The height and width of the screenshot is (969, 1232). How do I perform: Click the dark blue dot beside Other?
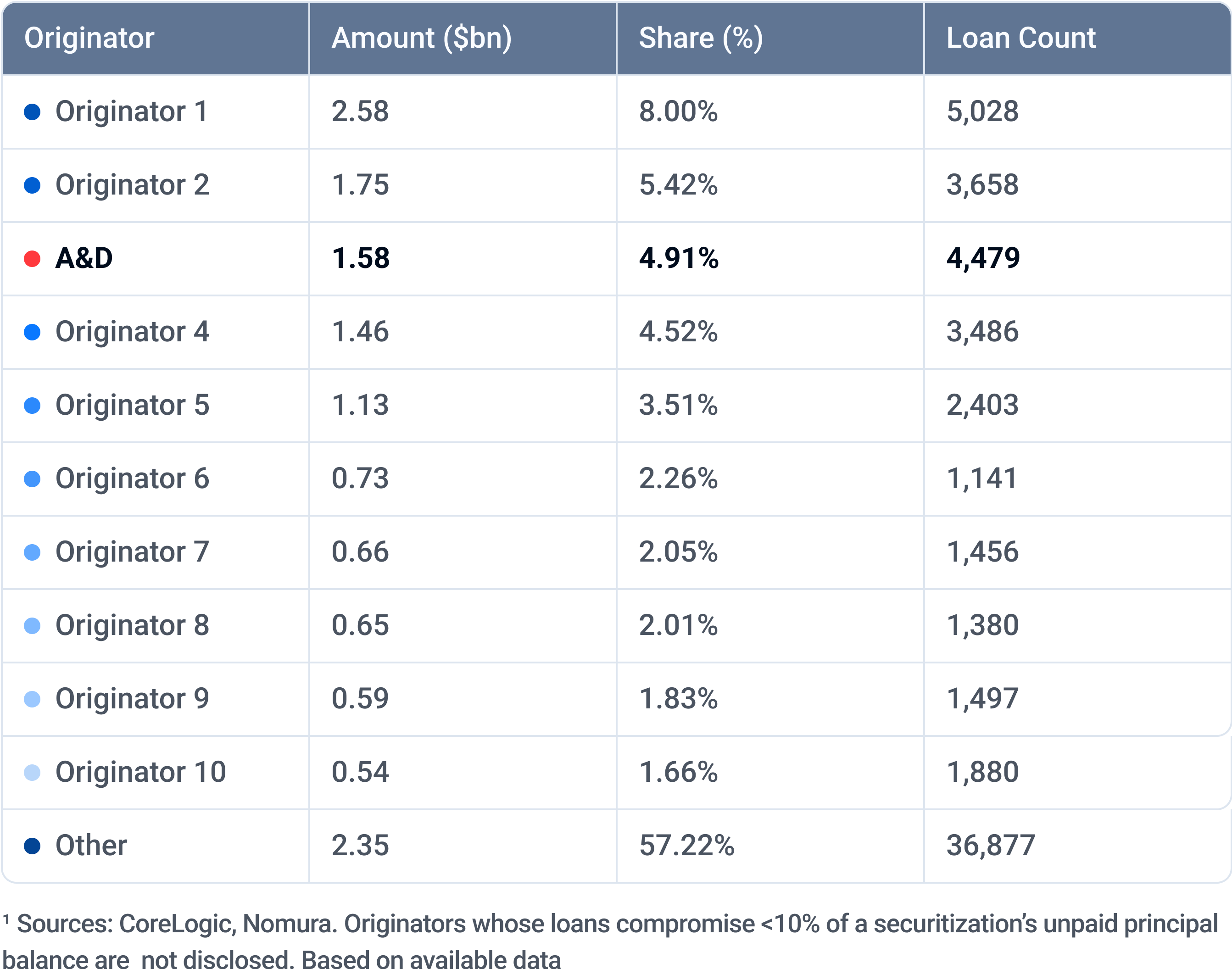pyautogui.click(x=32, y=846)
